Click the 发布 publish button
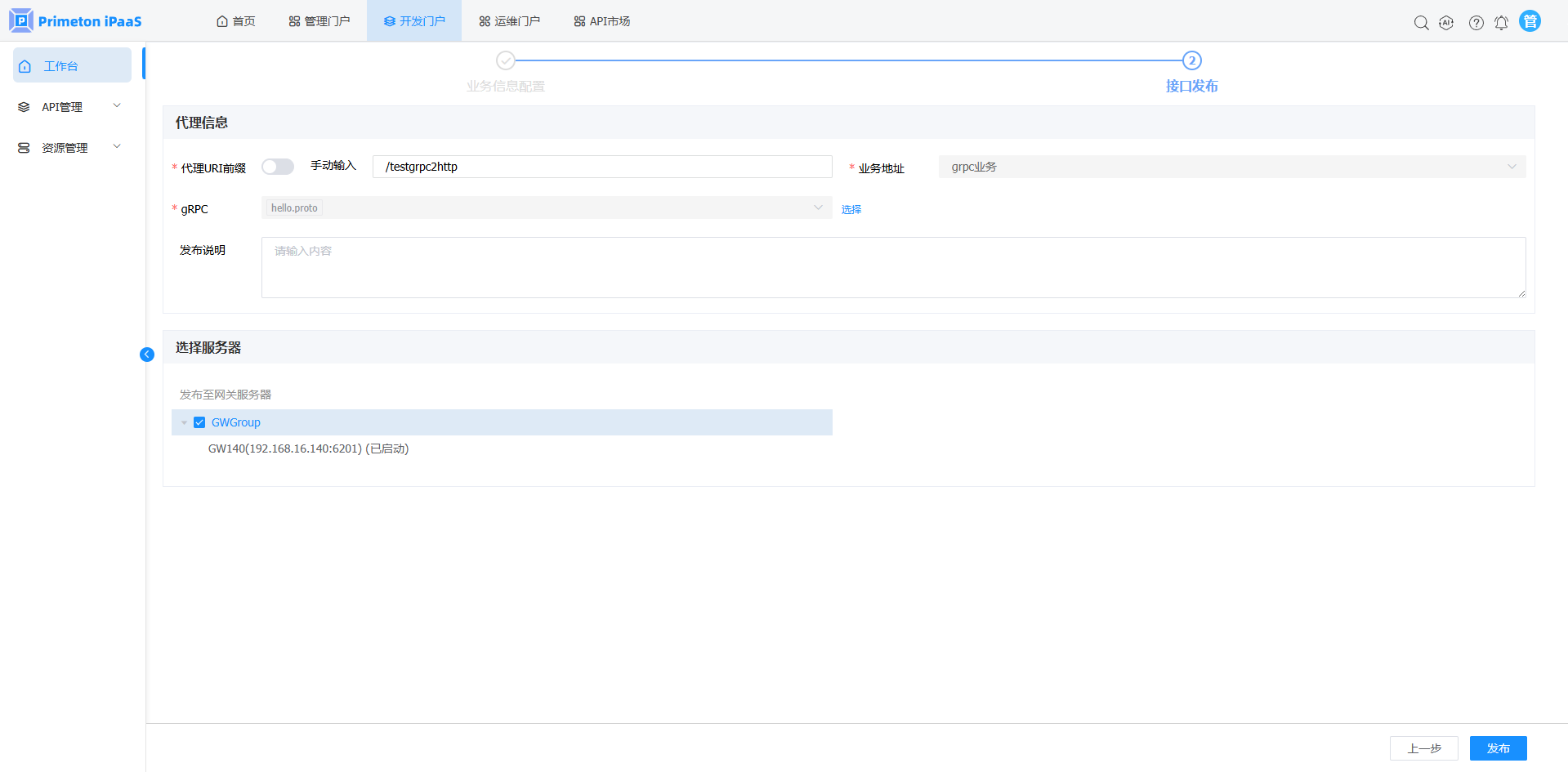 tap(1498, 748)
